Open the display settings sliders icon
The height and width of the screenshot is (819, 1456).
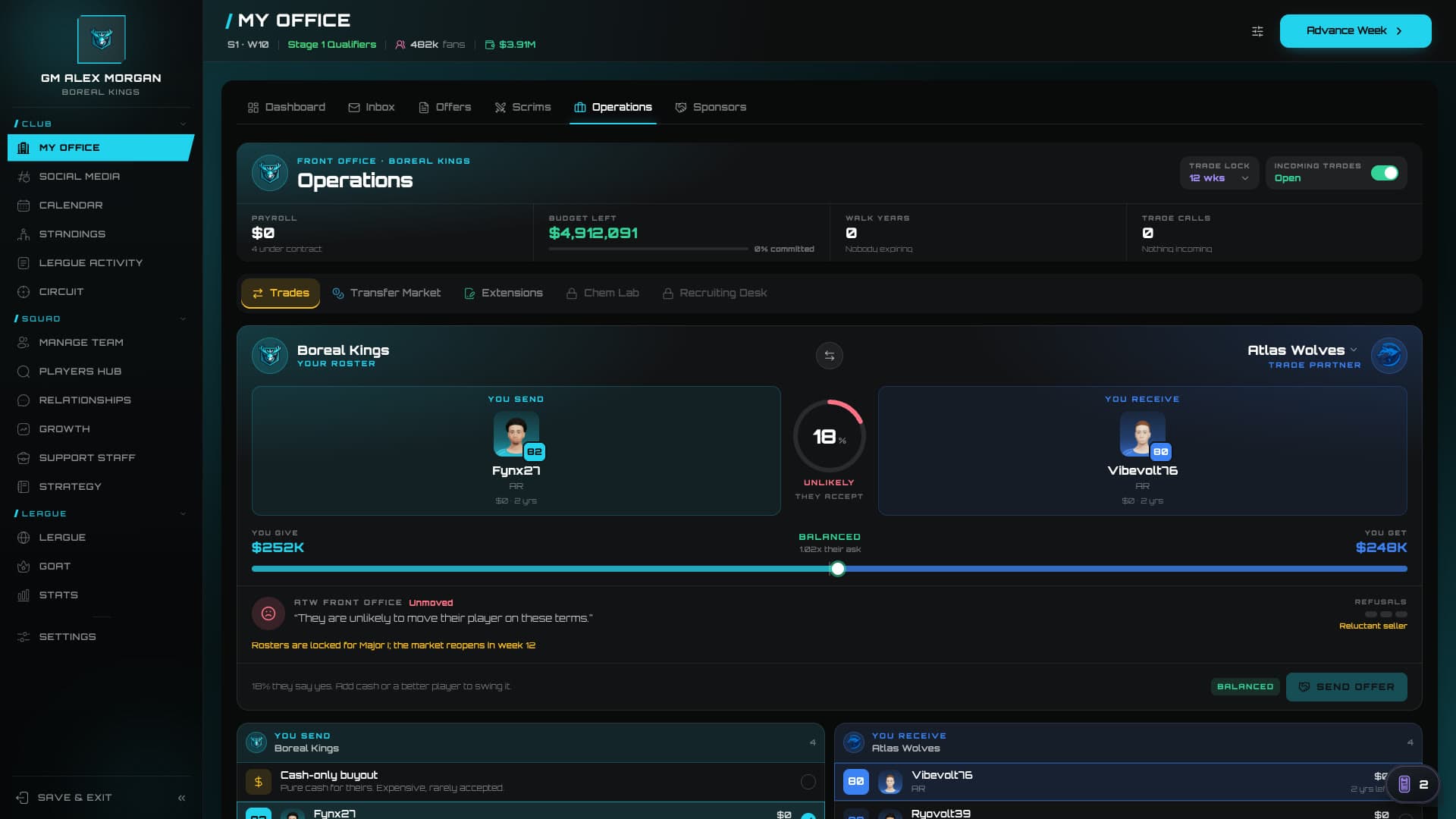(1257, 31)
